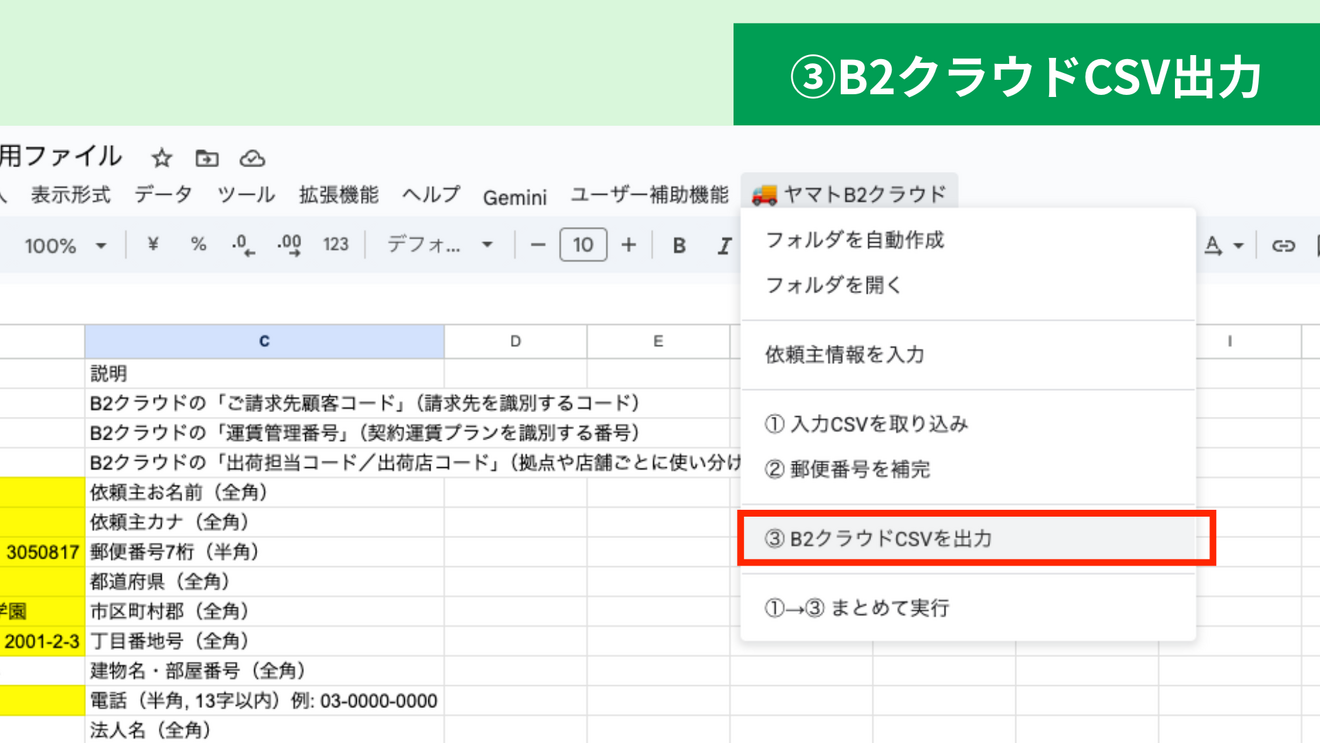This screenshot has height=743, width=1320.
Task: Click the 電話（半角, 13字以内） cell
Action: coord(264,701)
